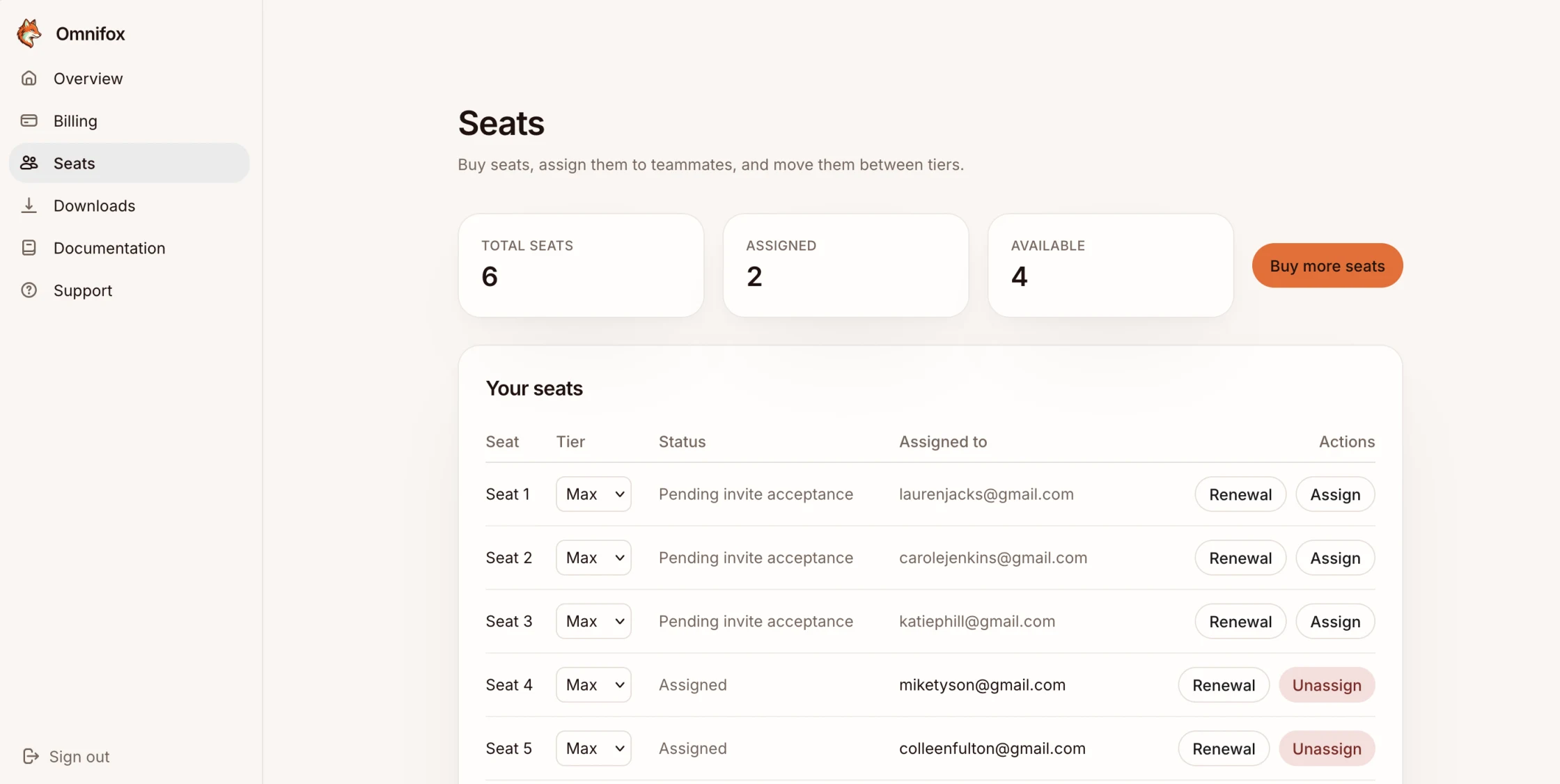Click the Overview home icon
The image size is (1560, 784).
click(29, 78)
